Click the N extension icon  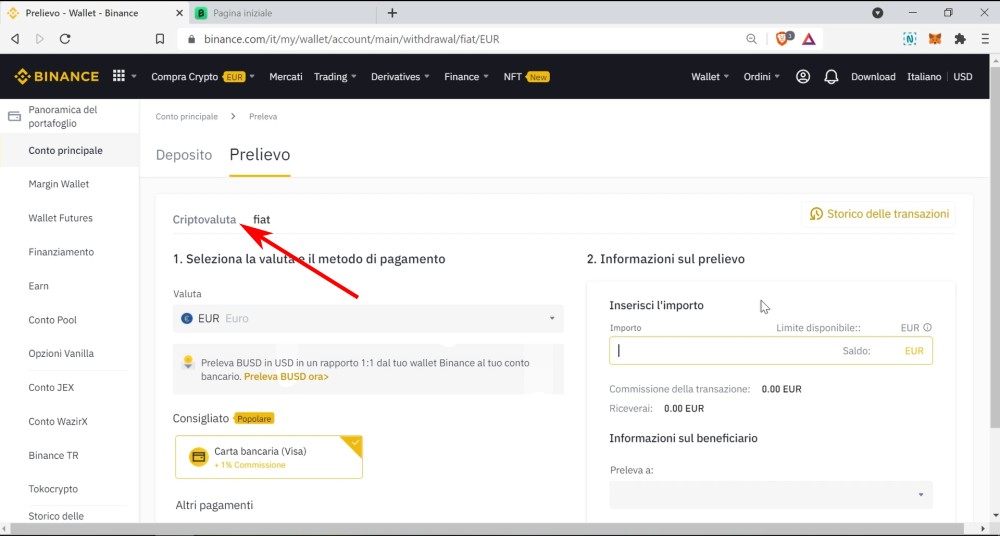(909, 39)
